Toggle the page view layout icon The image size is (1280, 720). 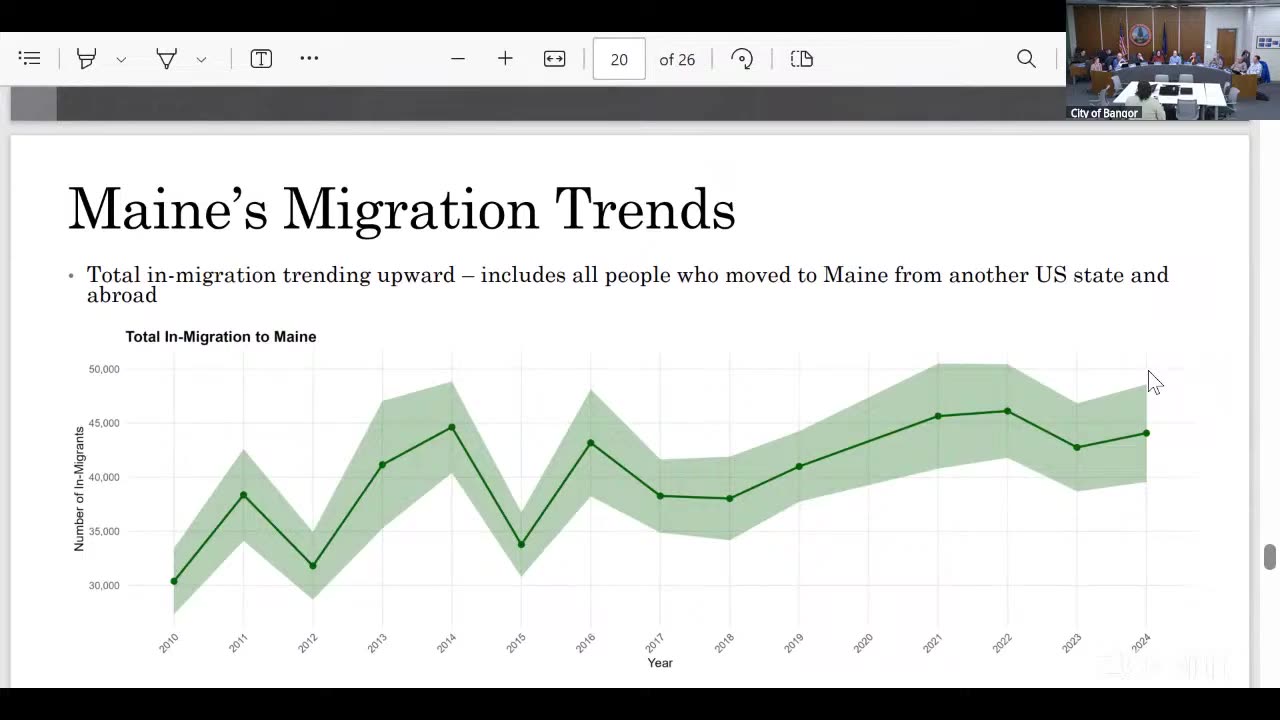coord(802,59)
